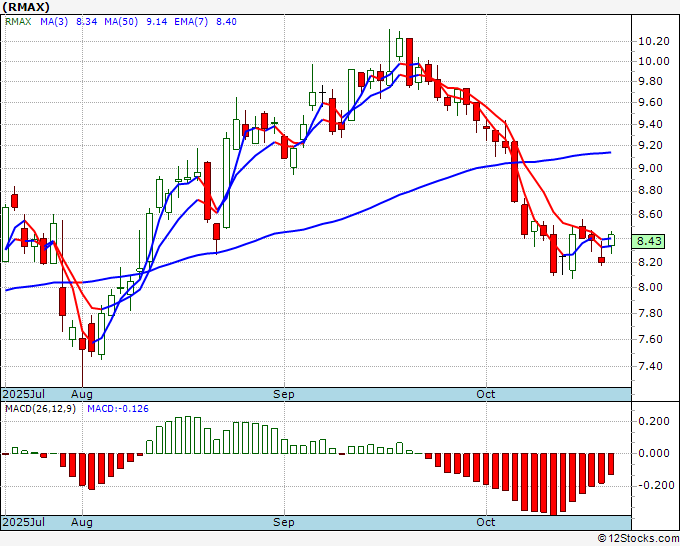
Task: Open the 12Stocks.com copyright link
Action: point(638,539)
